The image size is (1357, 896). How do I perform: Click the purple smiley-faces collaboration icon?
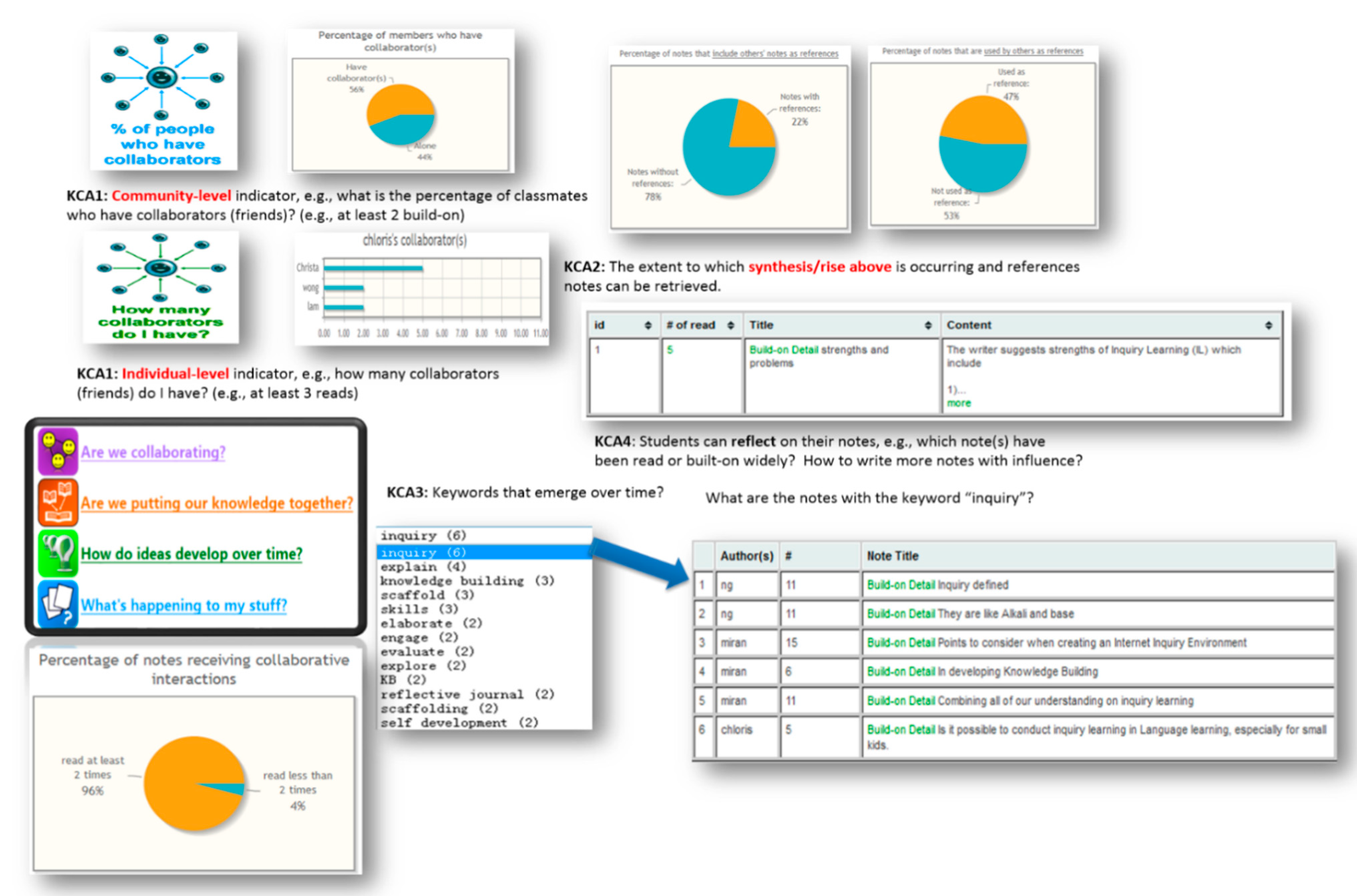(x=58, y=452)
